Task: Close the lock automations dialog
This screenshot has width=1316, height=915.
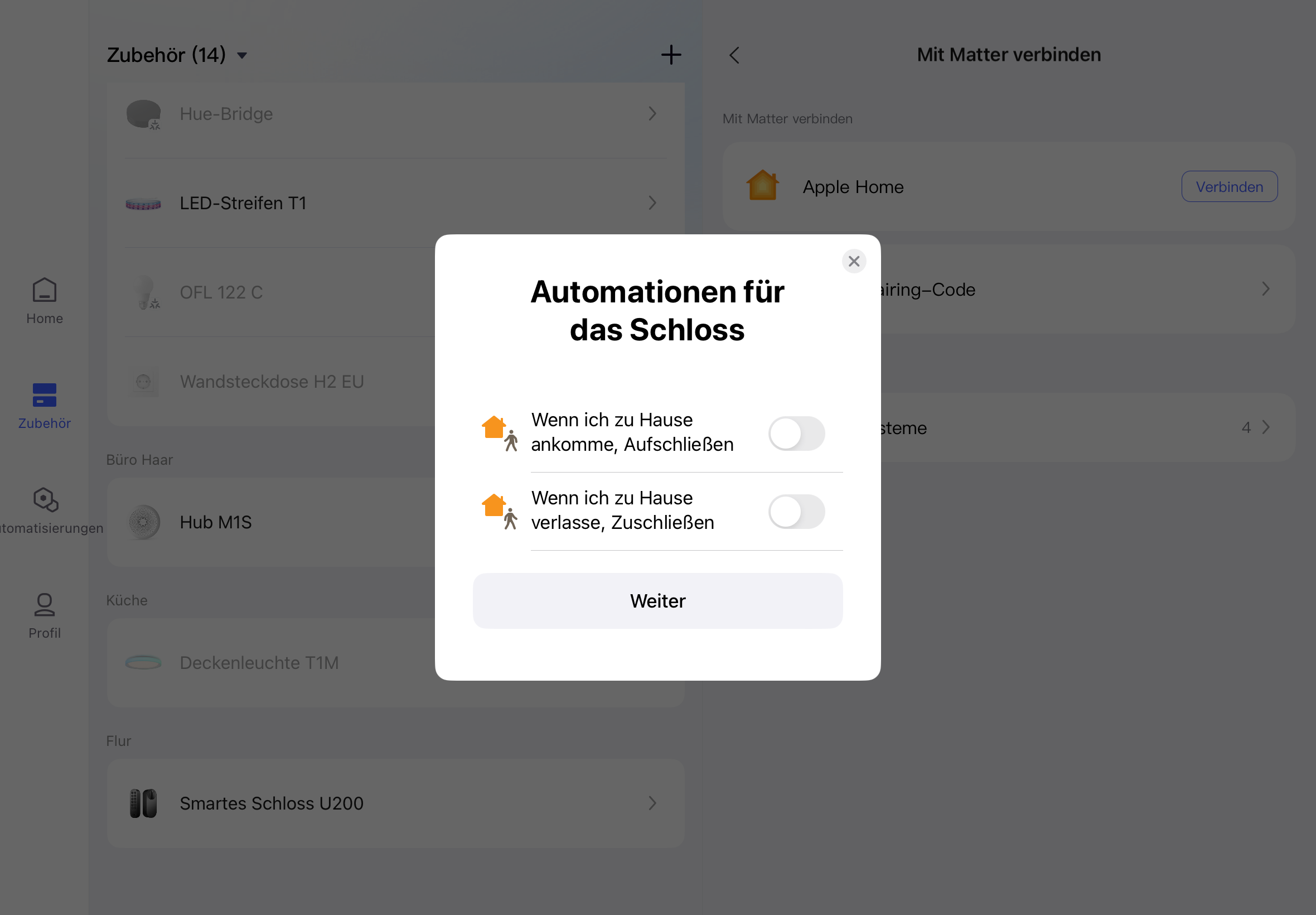Action: pyautogui.click(x=854, y=262)
